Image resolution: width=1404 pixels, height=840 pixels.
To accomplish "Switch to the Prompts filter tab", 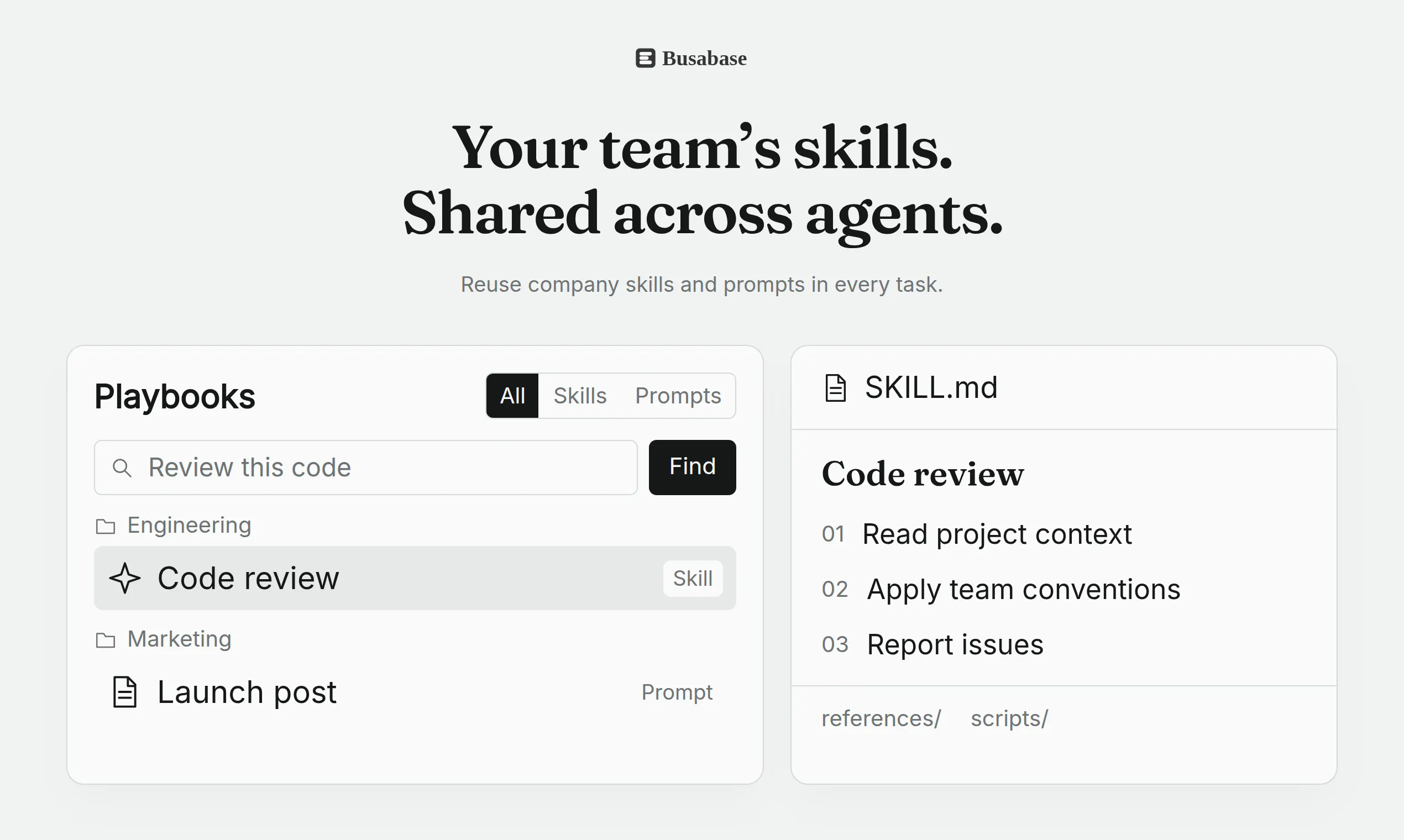I will (x=678, y=396).
